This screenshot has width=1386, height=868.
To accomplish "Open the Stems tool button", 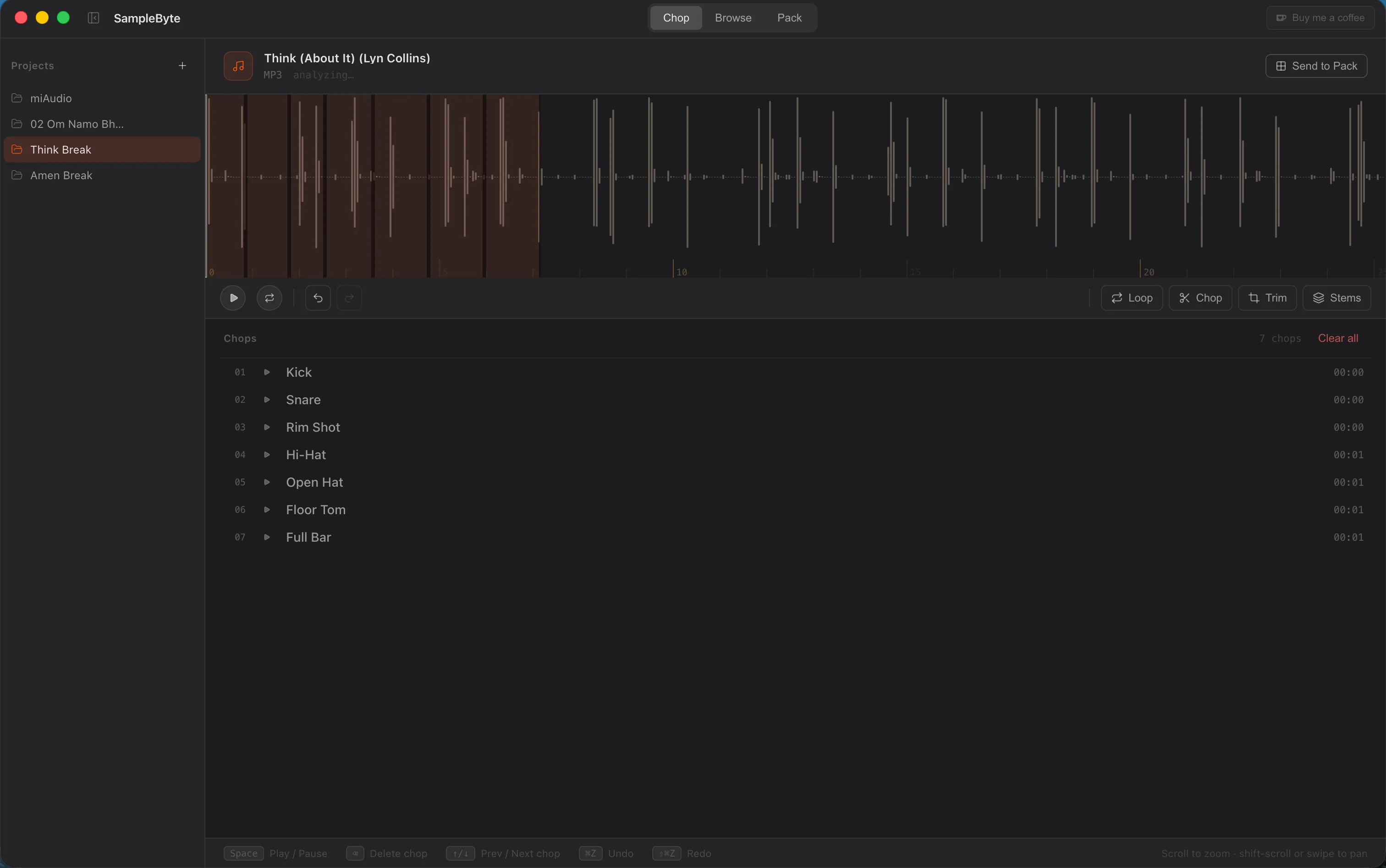I will click(1336, 298).
